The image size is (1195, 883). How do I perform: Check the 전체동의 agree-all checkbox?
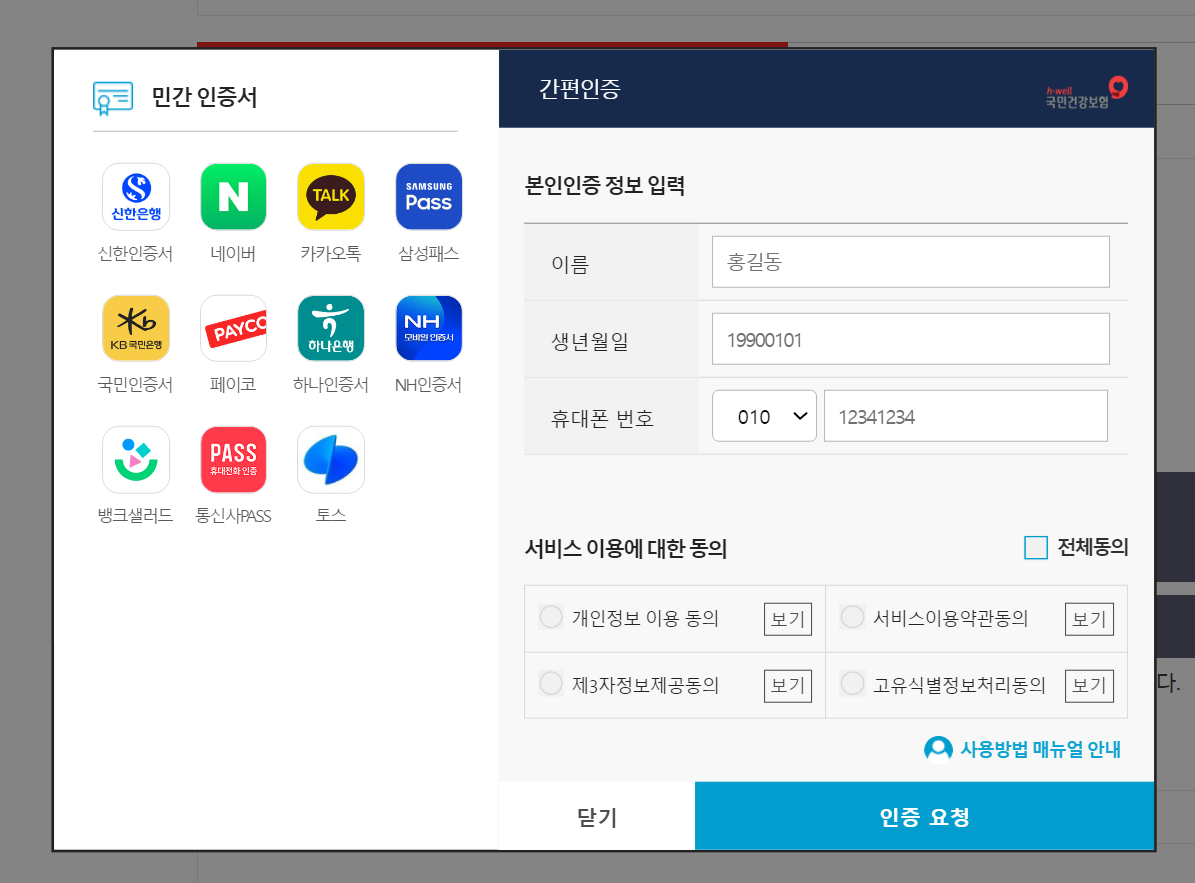pos(1036,547)
